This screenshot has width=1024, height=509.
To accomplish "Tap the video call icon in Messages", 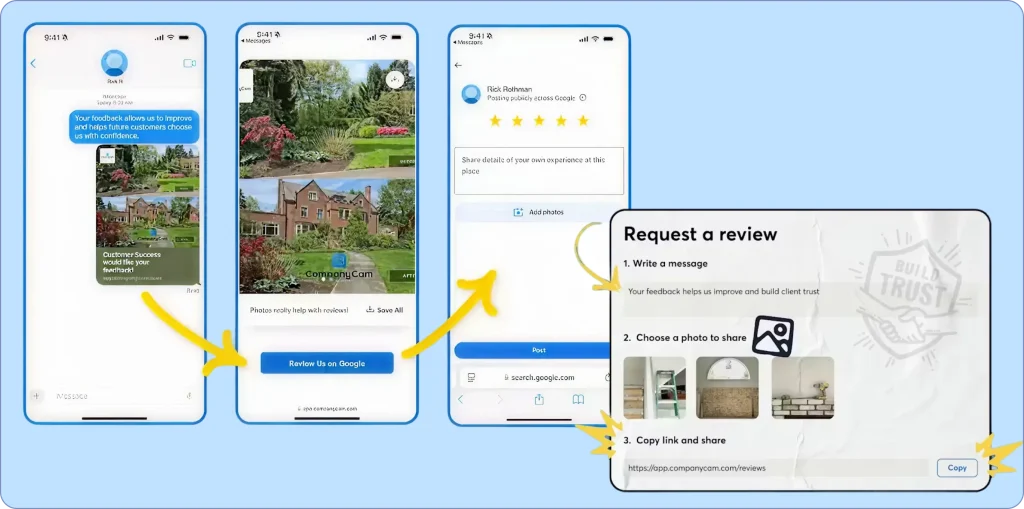I will pyautogui.click(x=189, y=63).
